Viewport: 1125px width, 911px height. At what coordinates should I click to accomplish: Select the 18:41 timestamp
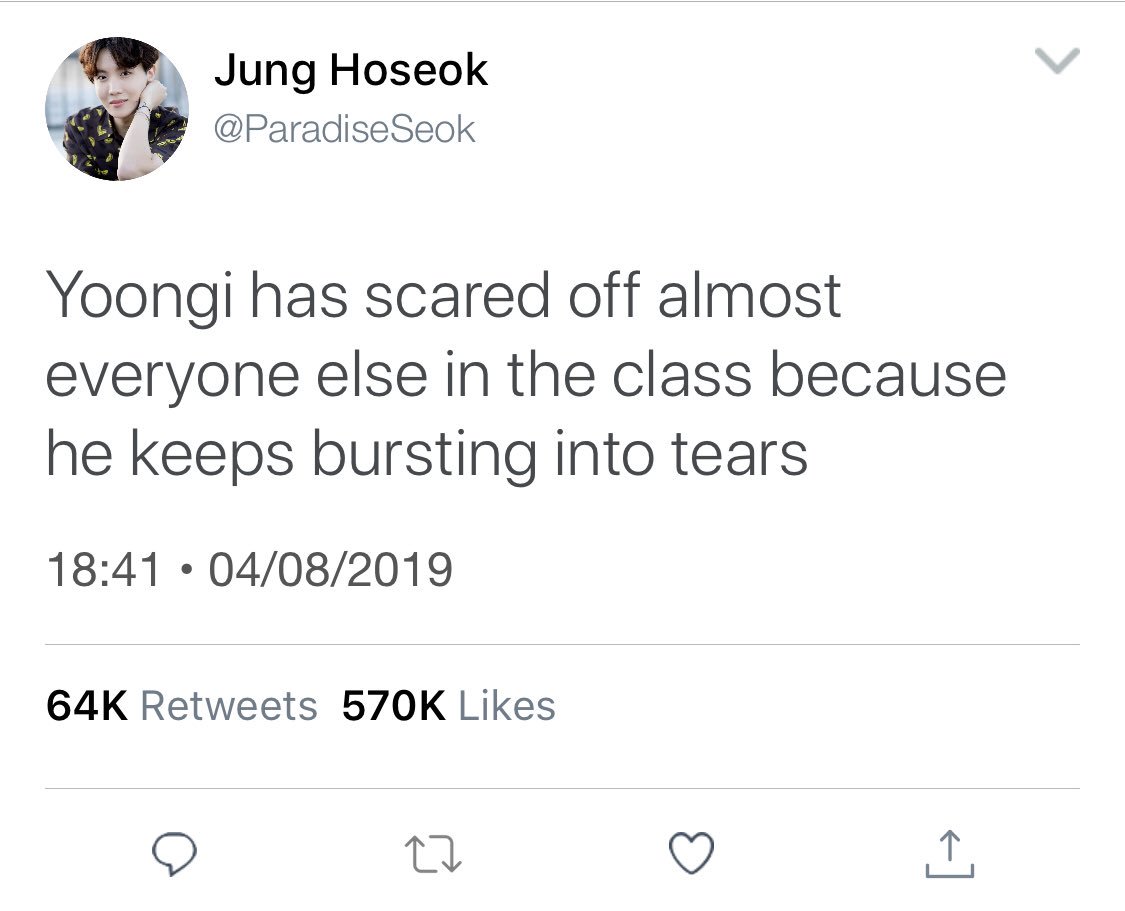pyautogui.click(x=103, y=570)
